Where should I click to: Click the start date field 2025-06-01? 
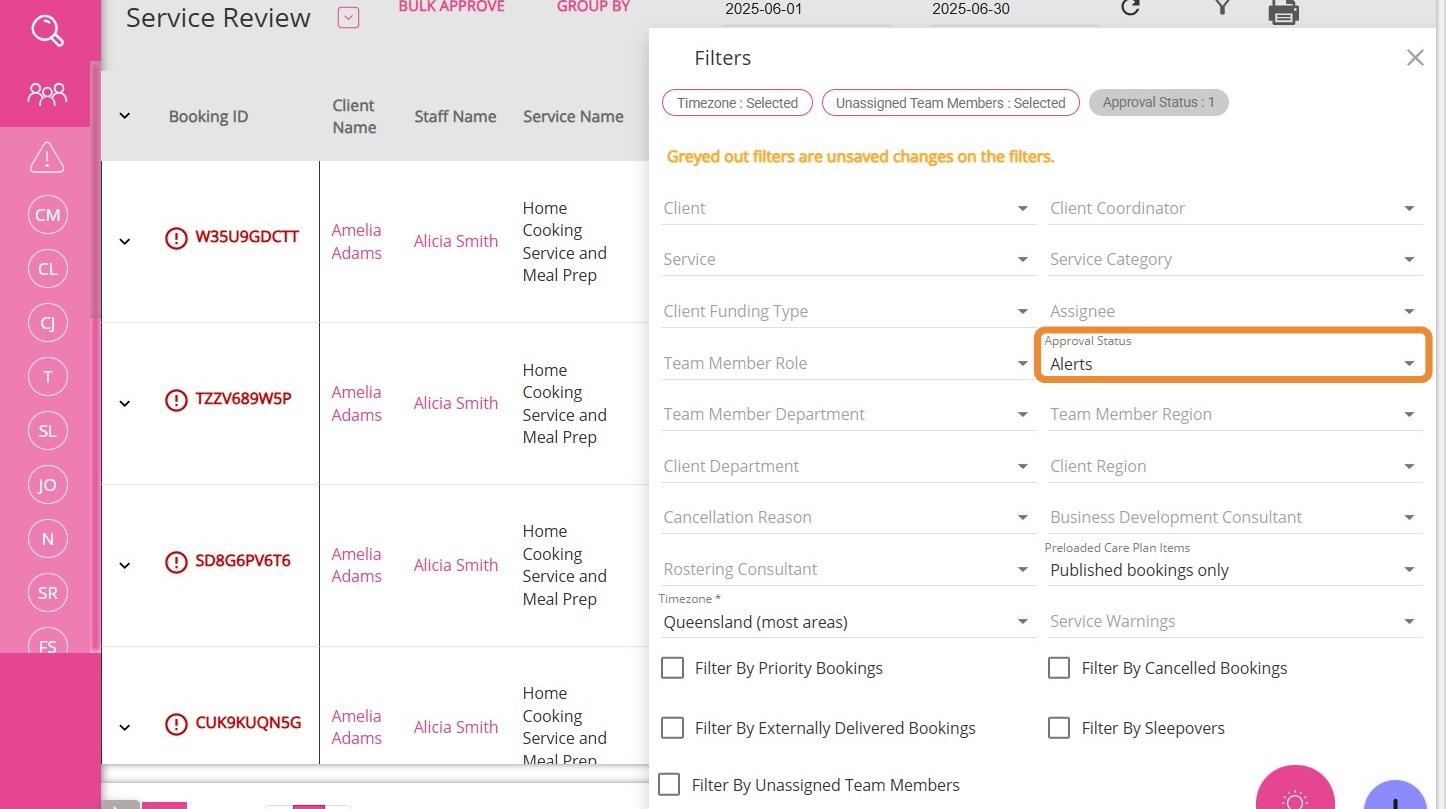coord(806,10)
